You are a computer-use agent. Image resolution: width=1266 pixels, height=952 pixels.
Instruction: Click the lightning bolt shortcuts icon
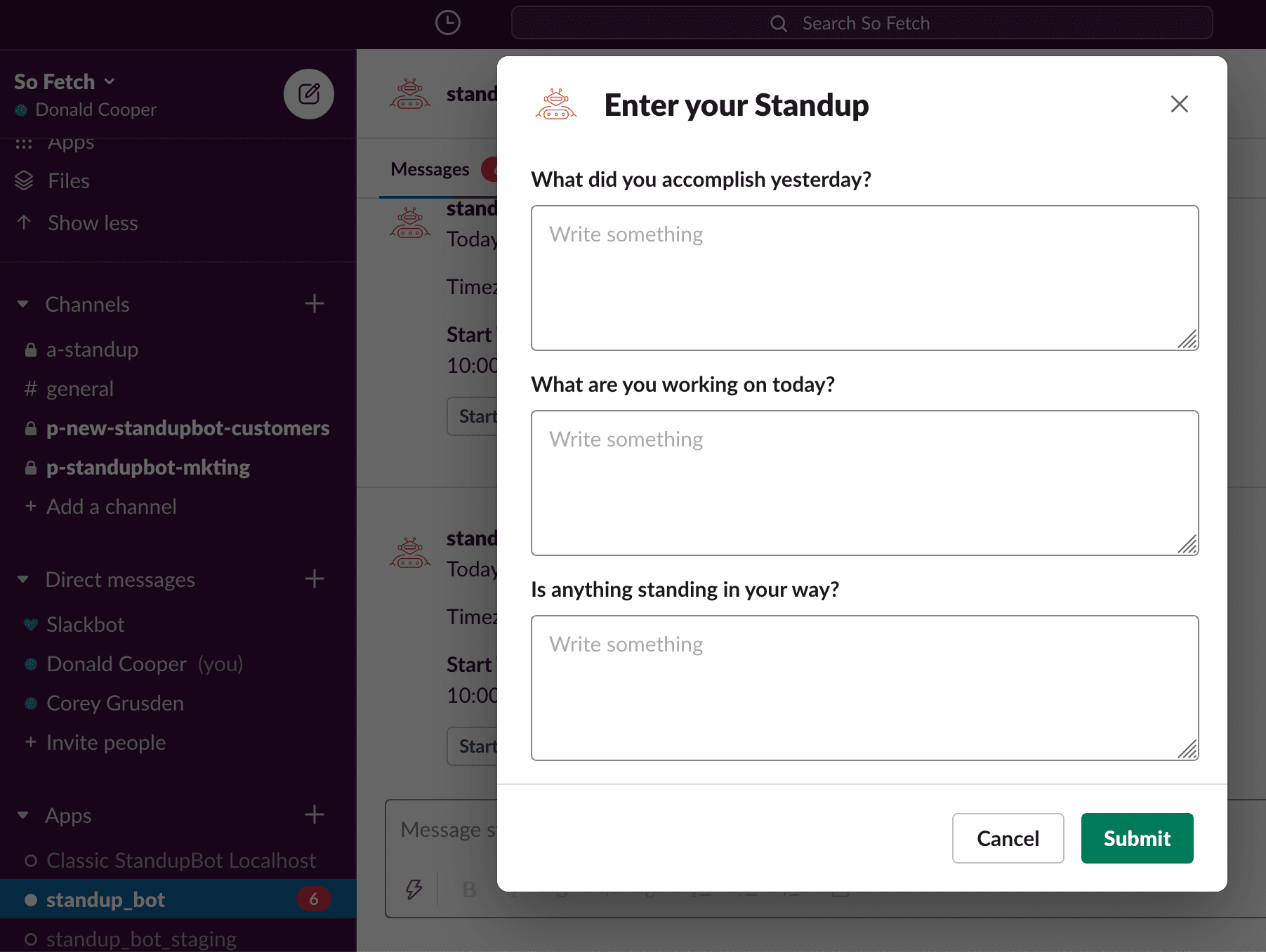coord(414,889)
